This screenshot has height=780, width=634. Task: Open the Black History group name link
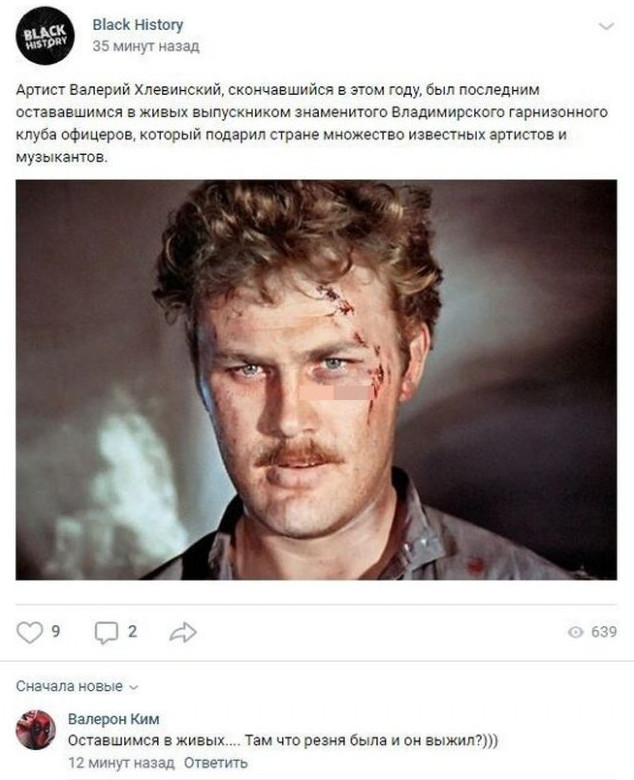pyautogui.click(x=138, y=24)
